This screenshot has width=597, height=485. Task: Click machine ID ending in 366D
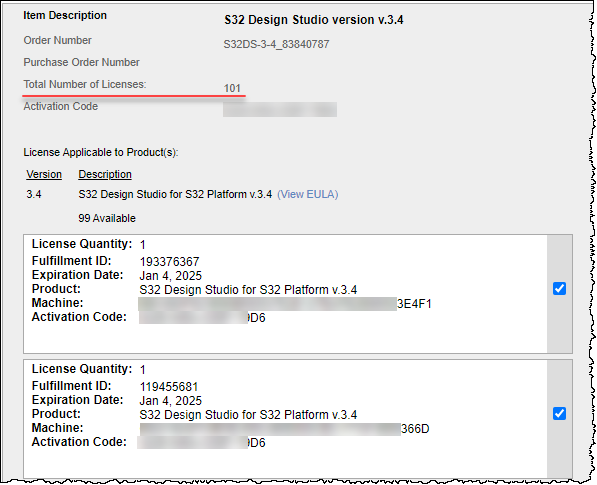[x=284, y=429]
